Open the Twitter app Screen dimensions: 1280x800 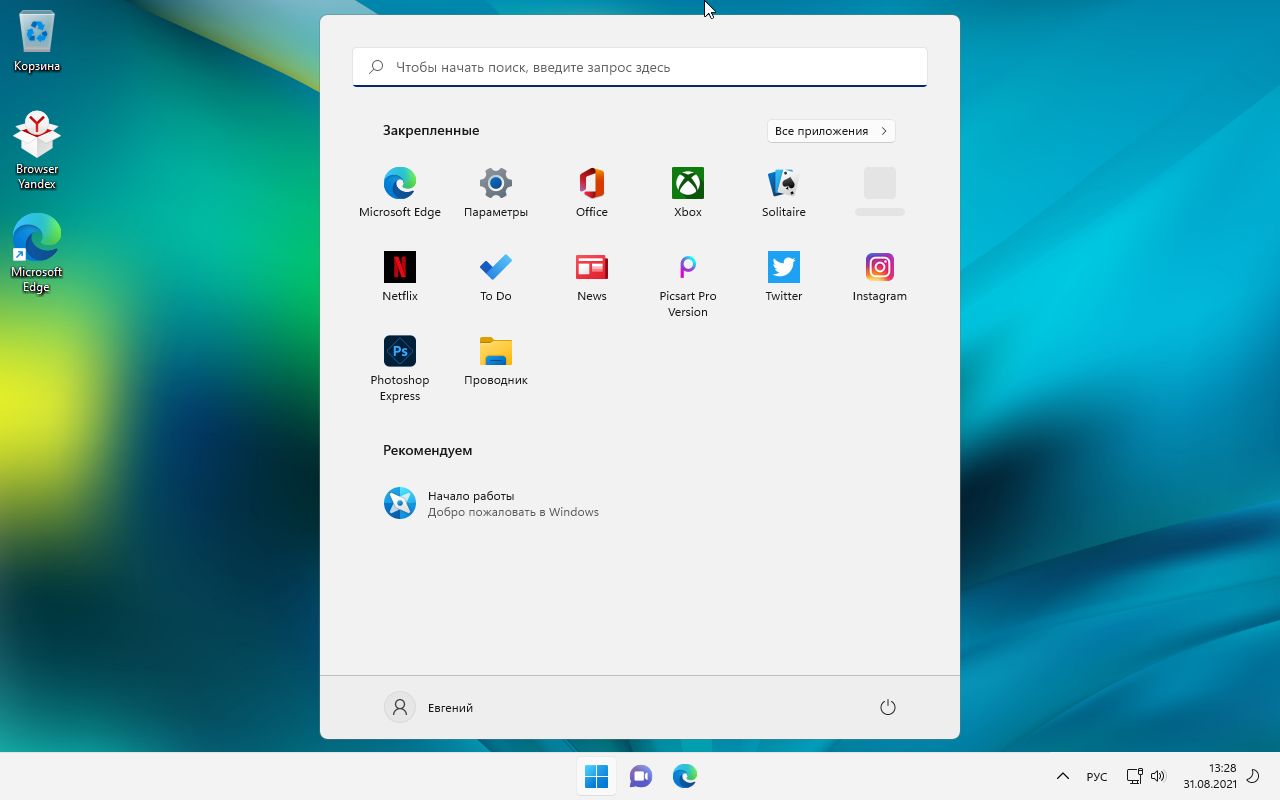pos(784,277)
